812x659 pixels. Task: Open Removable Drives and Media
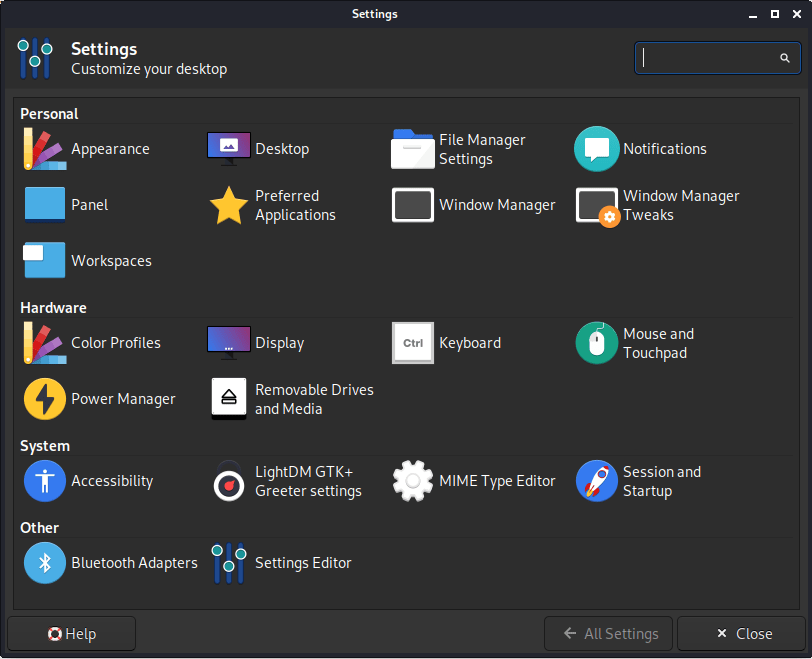(x=229, y=399)
